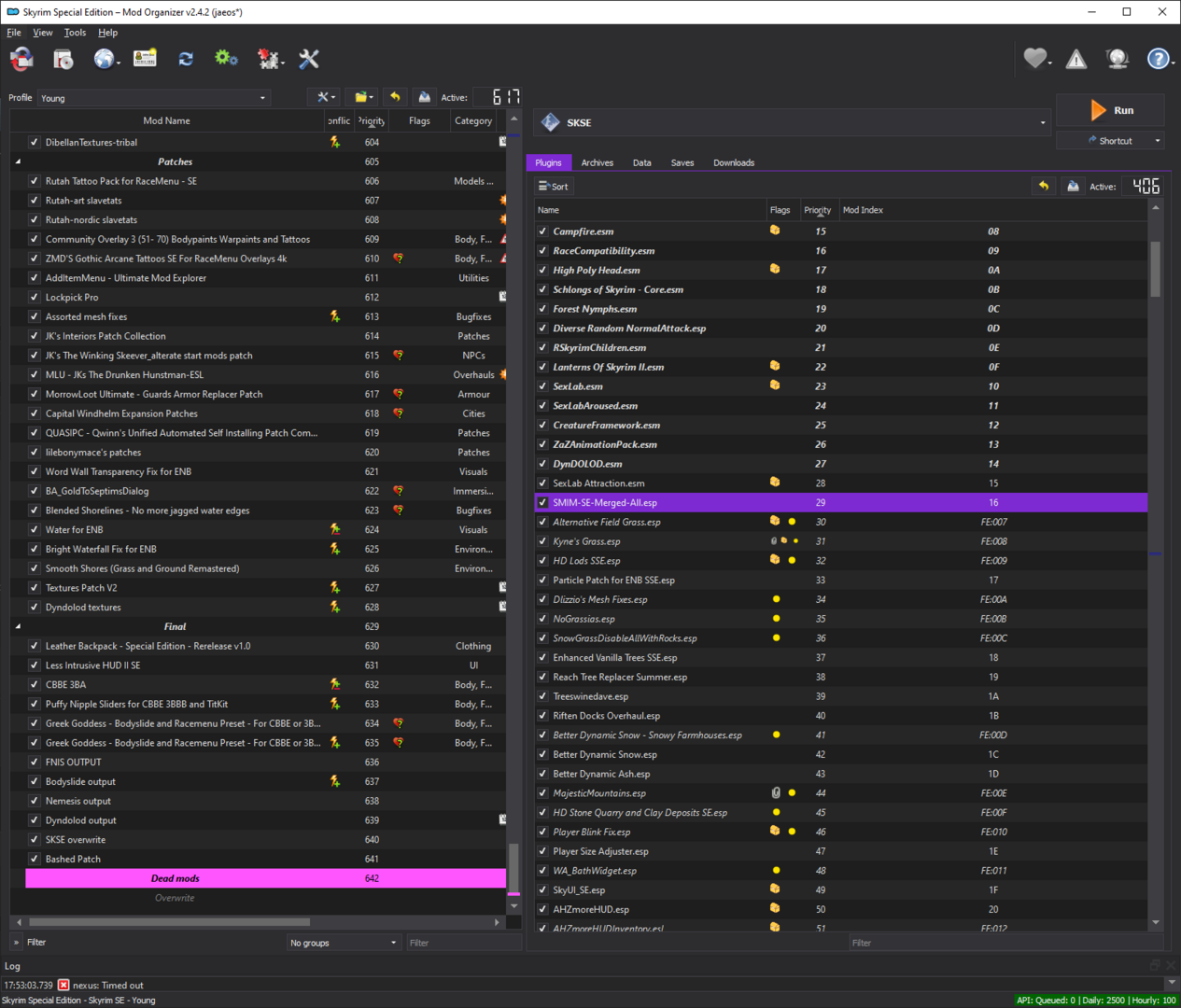This screenshot has height=1008, width=1181.
Task: Select the pink Dead mods separator
Action: pos(265,879)
